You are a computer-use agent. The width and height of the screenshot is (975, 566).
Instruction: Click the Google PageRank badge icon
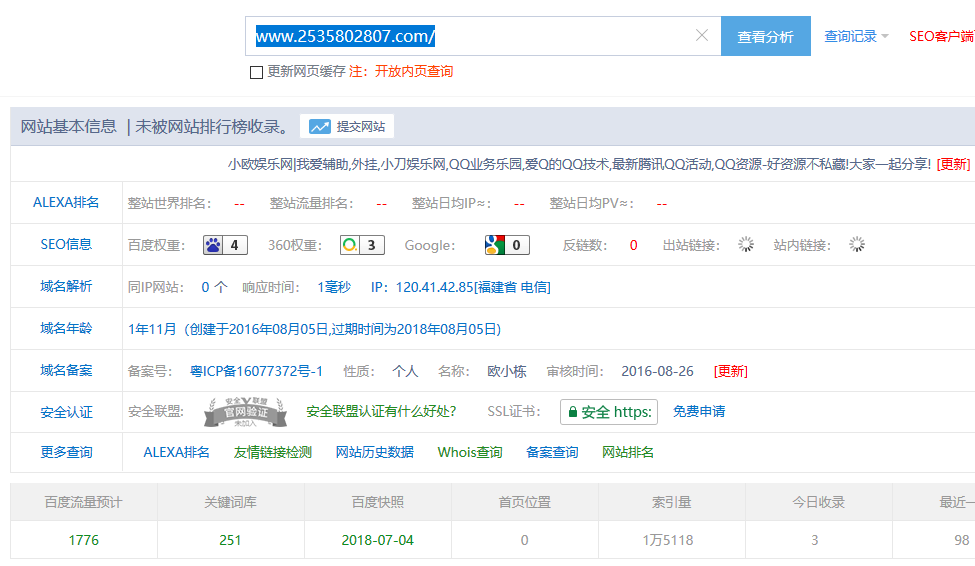click(495, 245)
